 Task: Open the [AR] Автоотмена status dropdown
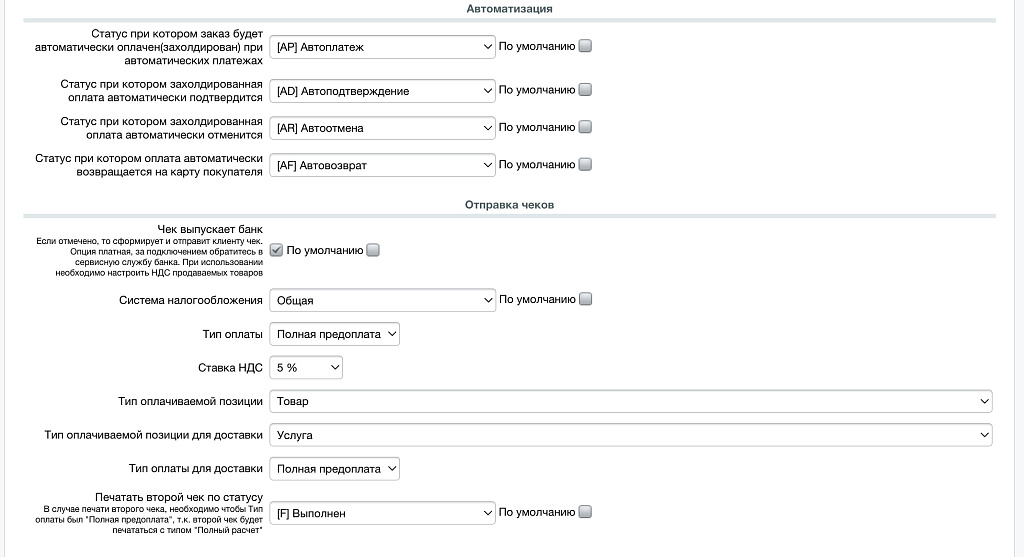pos(383,128)
